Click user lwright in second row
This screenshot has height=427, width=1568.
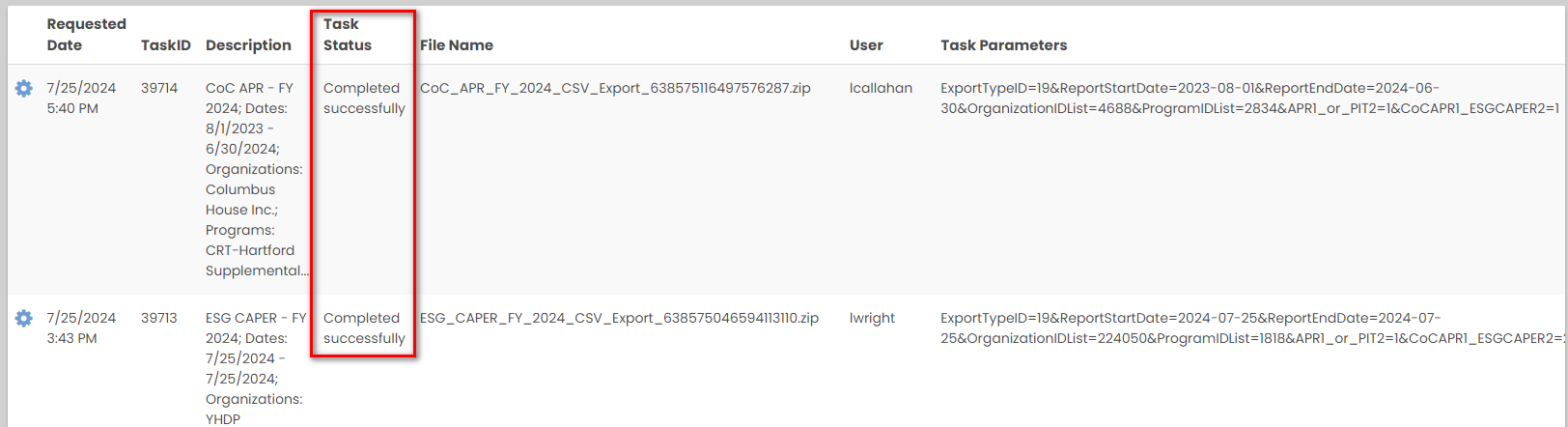[872, 318]
